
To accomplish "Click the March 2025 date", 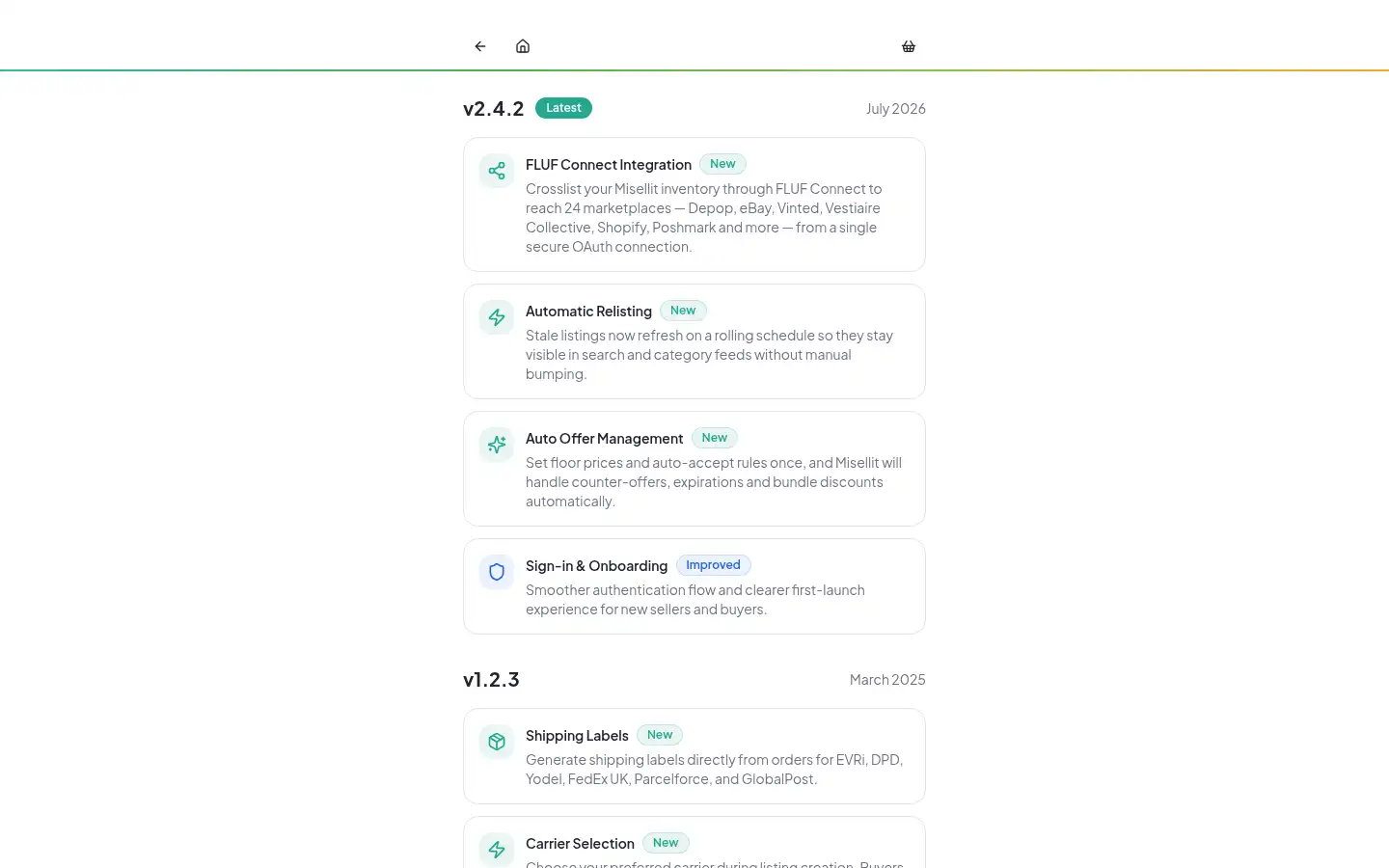I will point(887,680).
